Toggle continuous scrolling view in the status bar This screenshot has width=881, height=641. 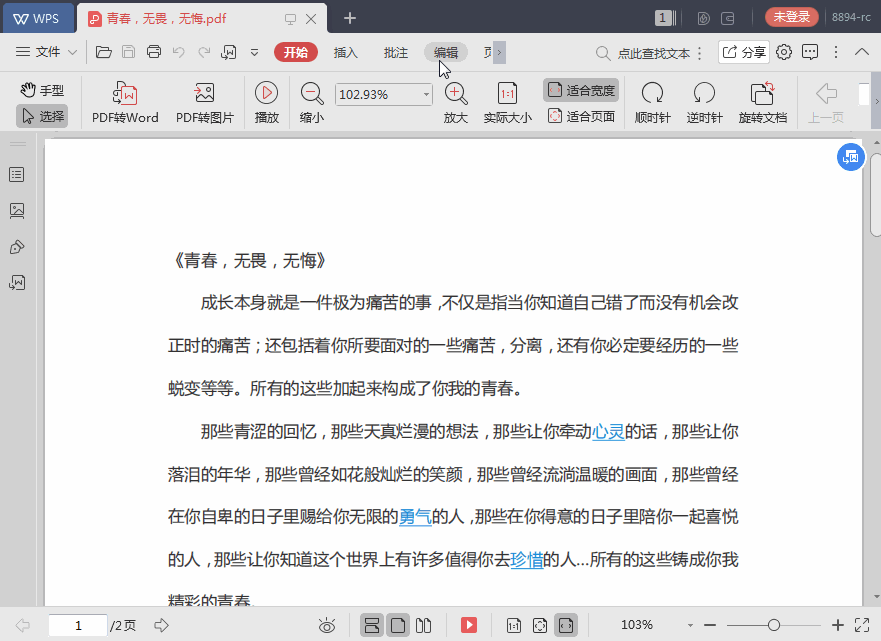(x=372, y=625)
